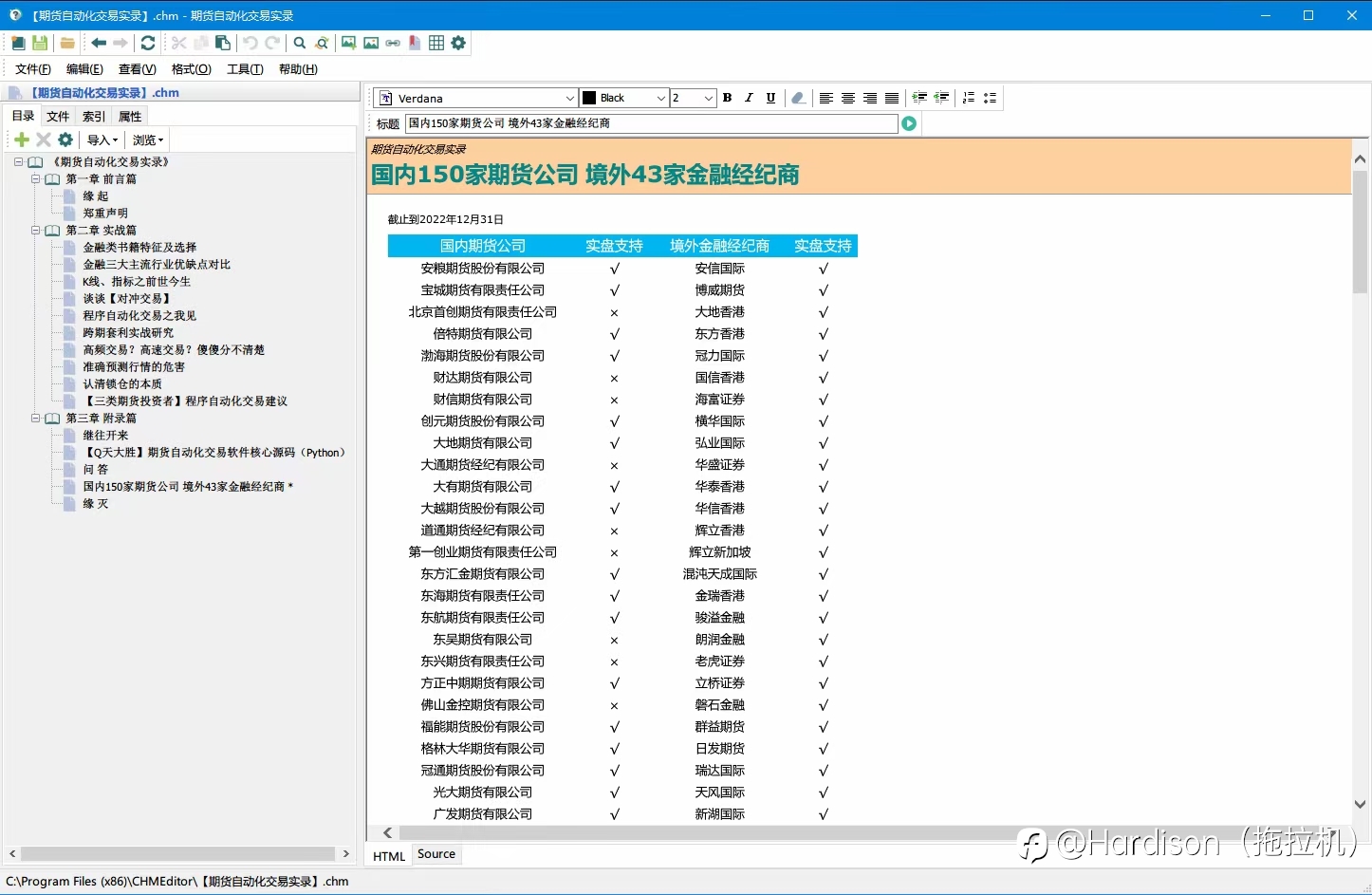This screenshot has height=895, width=1372.
Task: Go back with the left arrow icon
Action: pos(99,43)
